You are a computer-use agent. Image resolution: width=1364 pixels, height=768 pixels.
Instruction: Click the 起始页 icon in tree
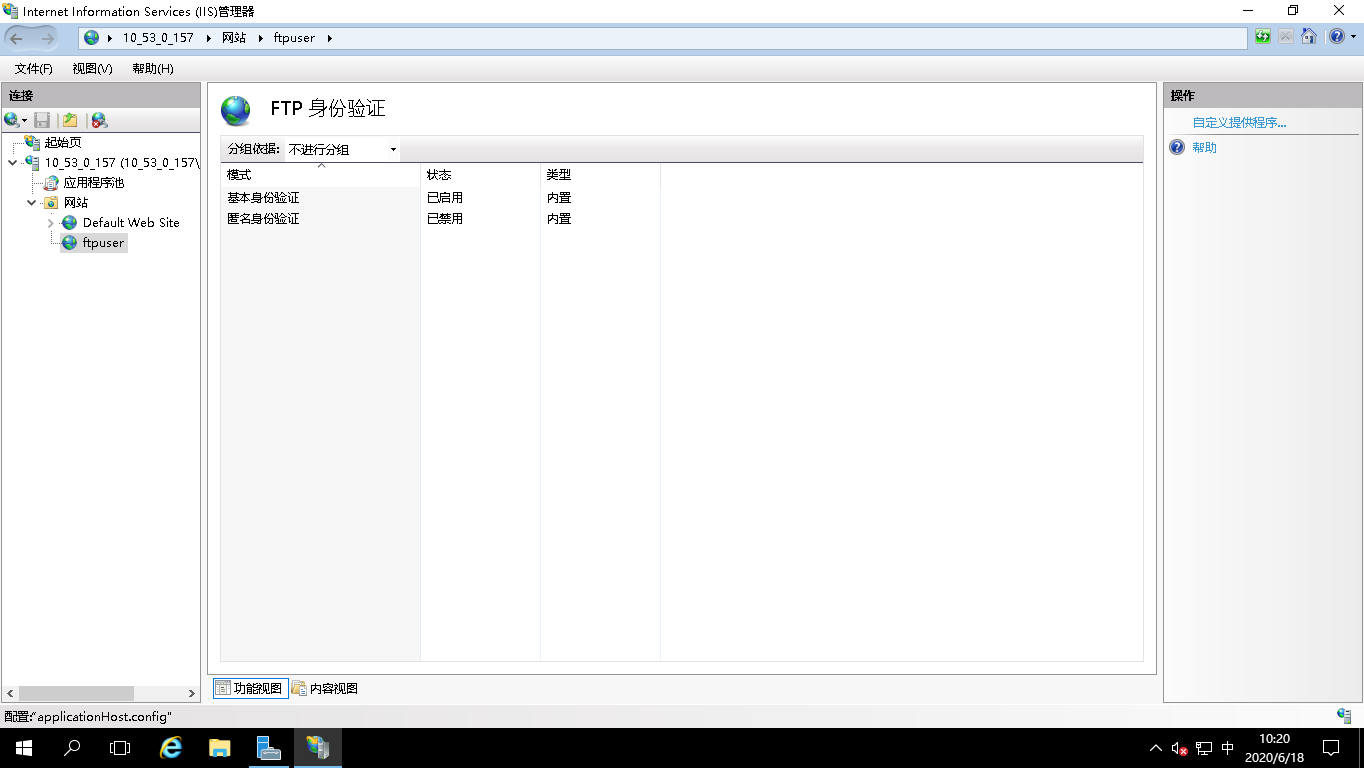32,143
